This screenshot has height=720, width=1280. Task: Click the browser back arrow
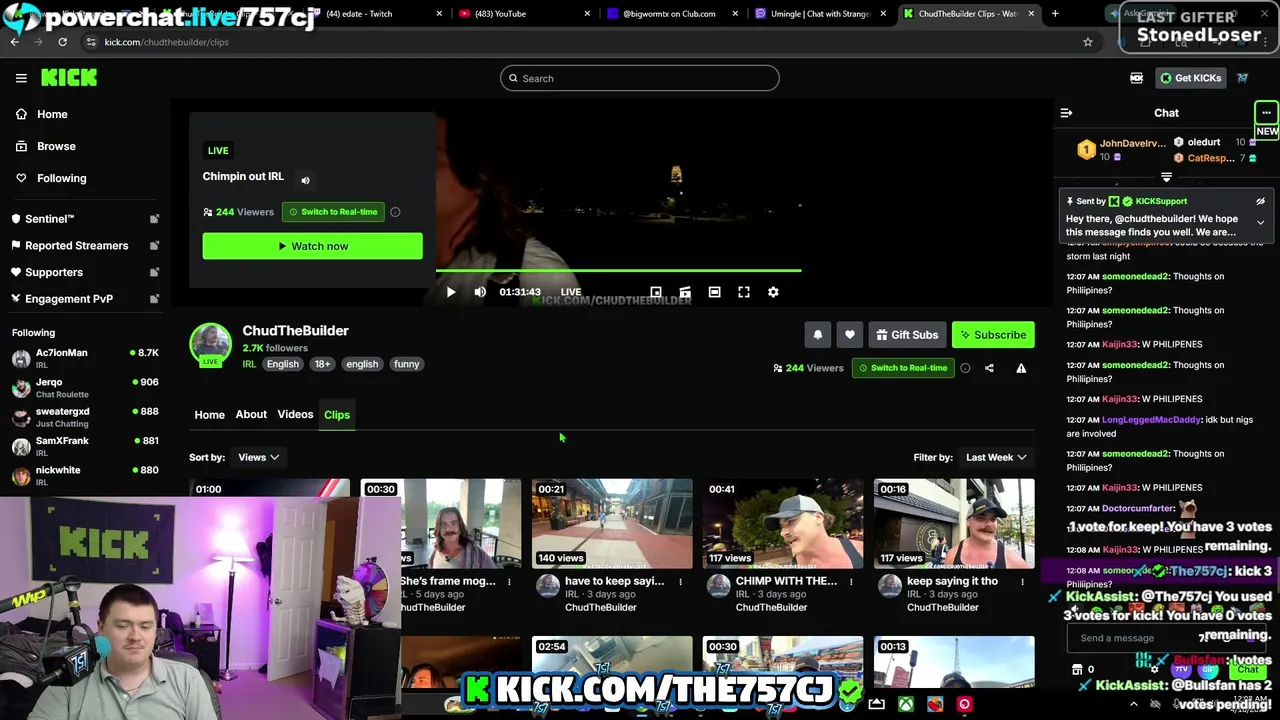[x=14, y=42]
